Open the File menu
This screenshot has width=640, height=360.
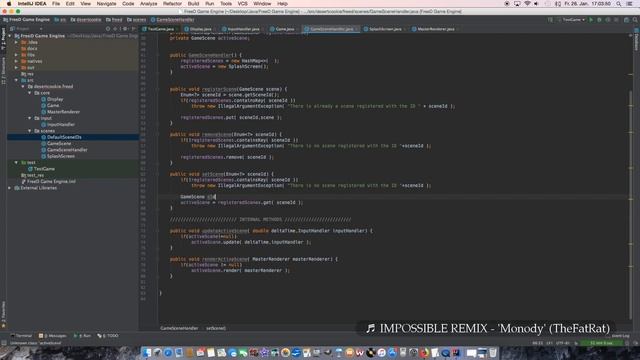(x=56, y=4)
